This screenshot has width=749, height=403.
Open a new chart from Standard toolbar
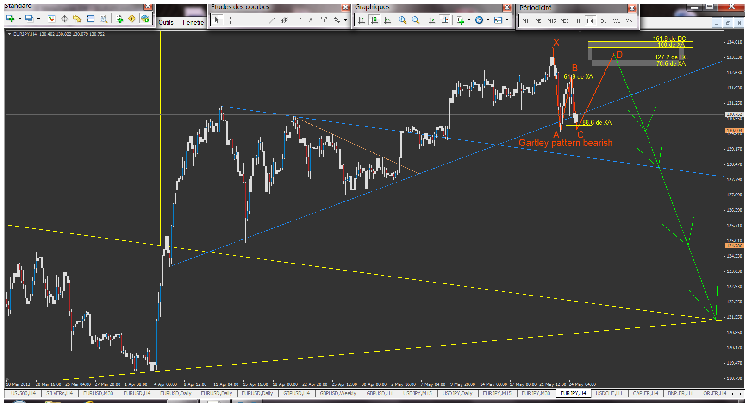pos(10,19)
